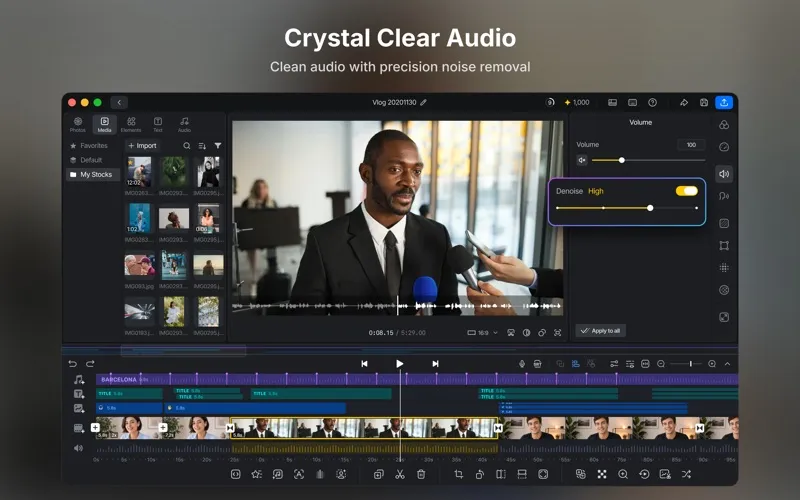The height and width of the screenshot is (500, 800).
Task: Click the Import button
Action: coord(142,145)
